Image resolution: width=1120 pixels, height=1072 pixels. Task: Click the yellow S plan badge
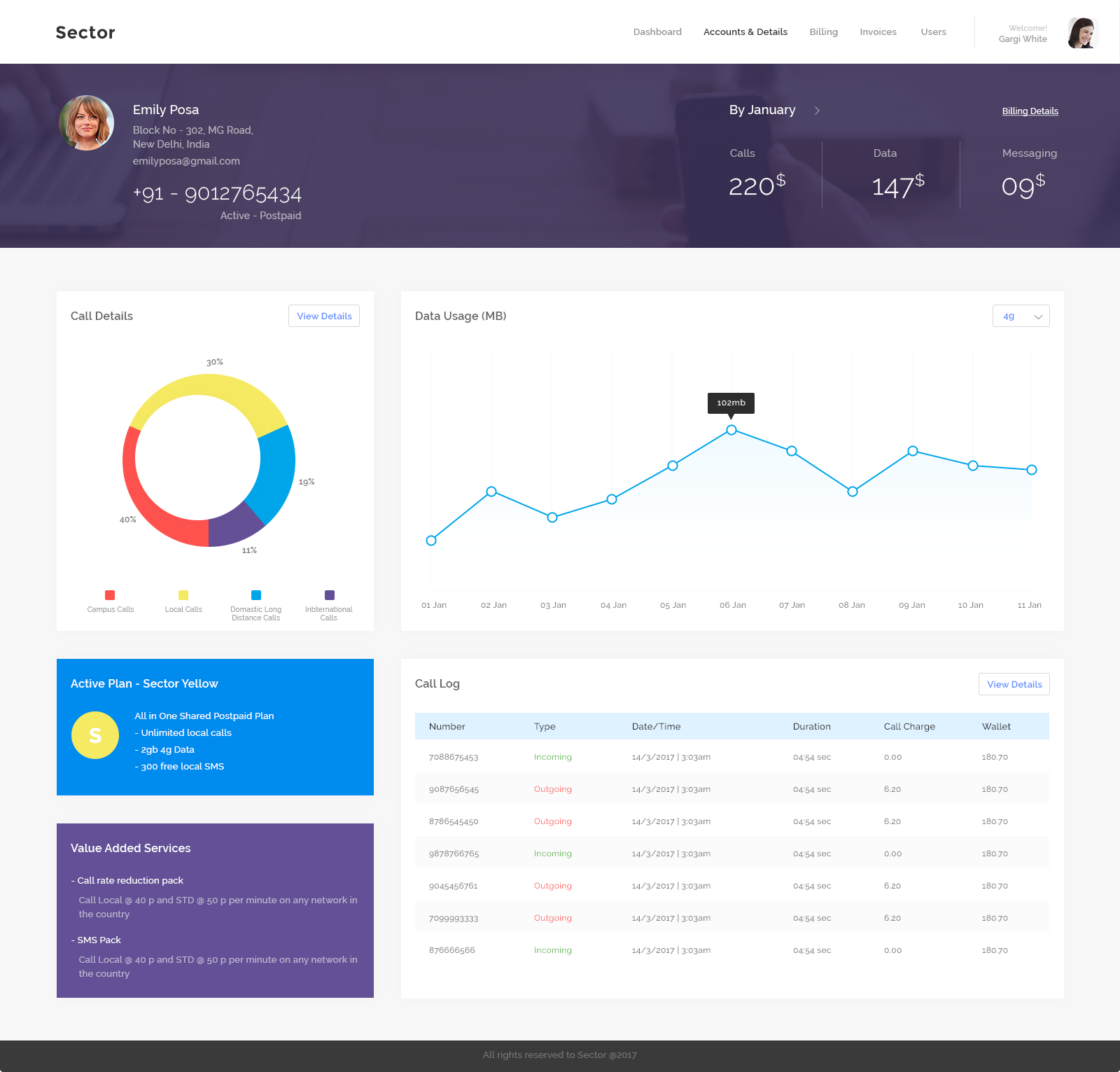pyautogui.click(x=95, y=735)
